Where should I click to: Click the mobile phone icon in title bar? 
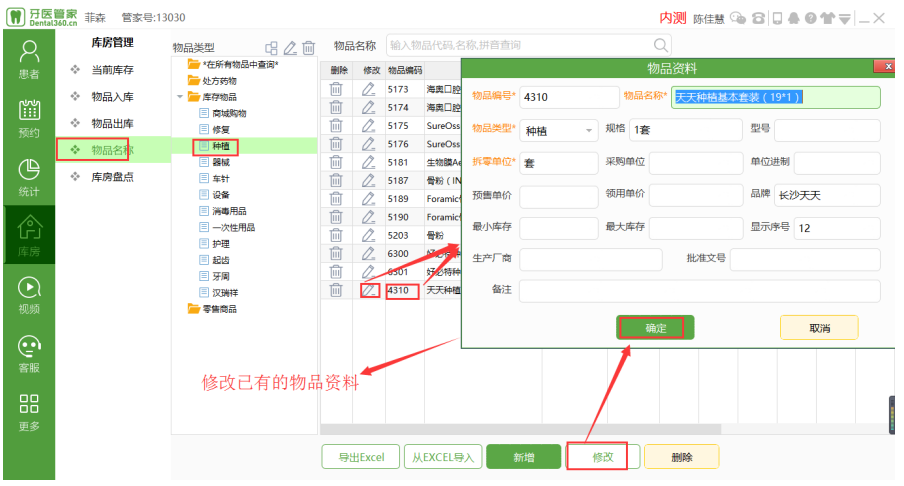tap(777, 18)
